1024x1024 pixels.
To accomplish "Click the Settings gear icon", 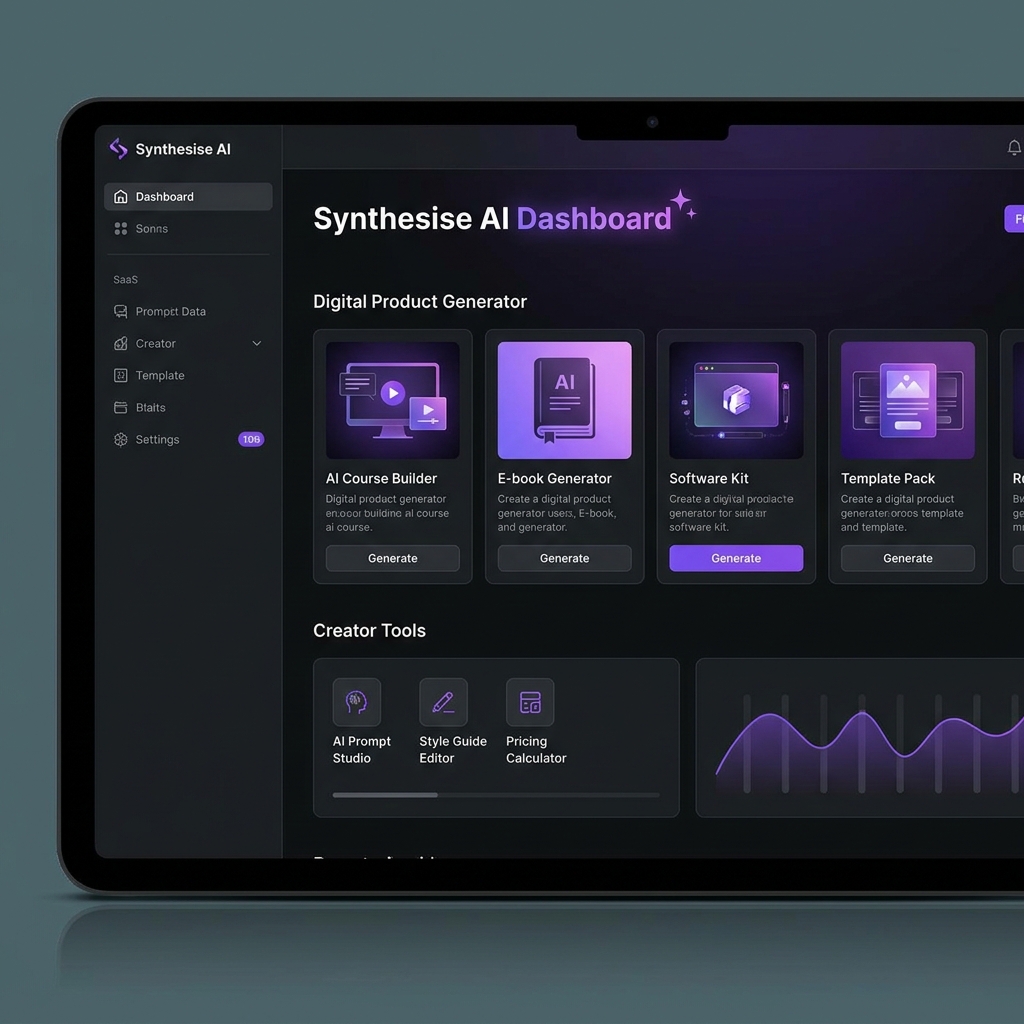I will [121, 440].
